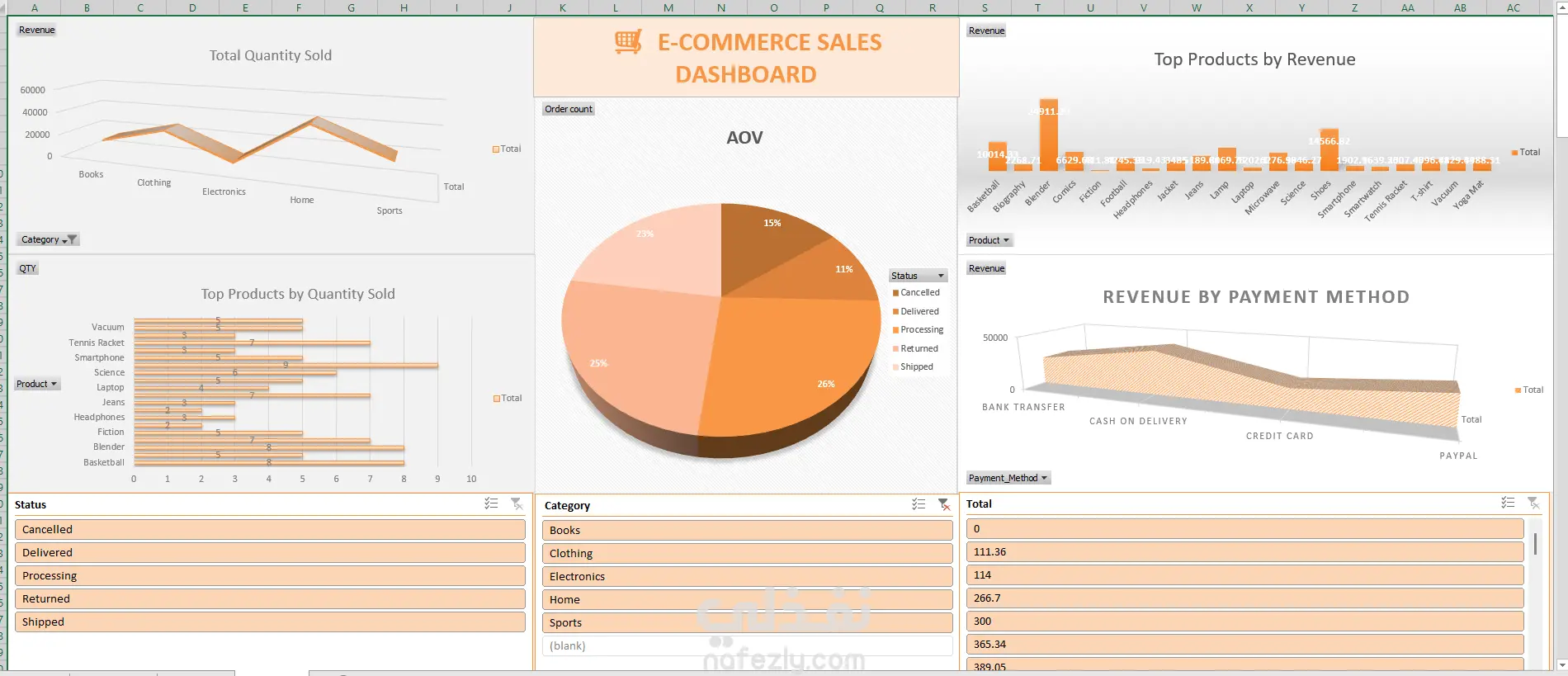Viewport: 1568px width, 676px height.
Task: Click the Processing legend color swatch
Action: click(895, 330)
